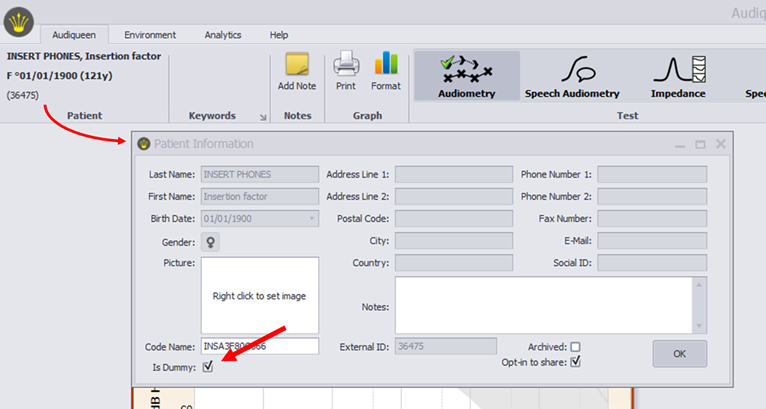
Task: Click into Address Line 1 field
Action: coord(454,174)
